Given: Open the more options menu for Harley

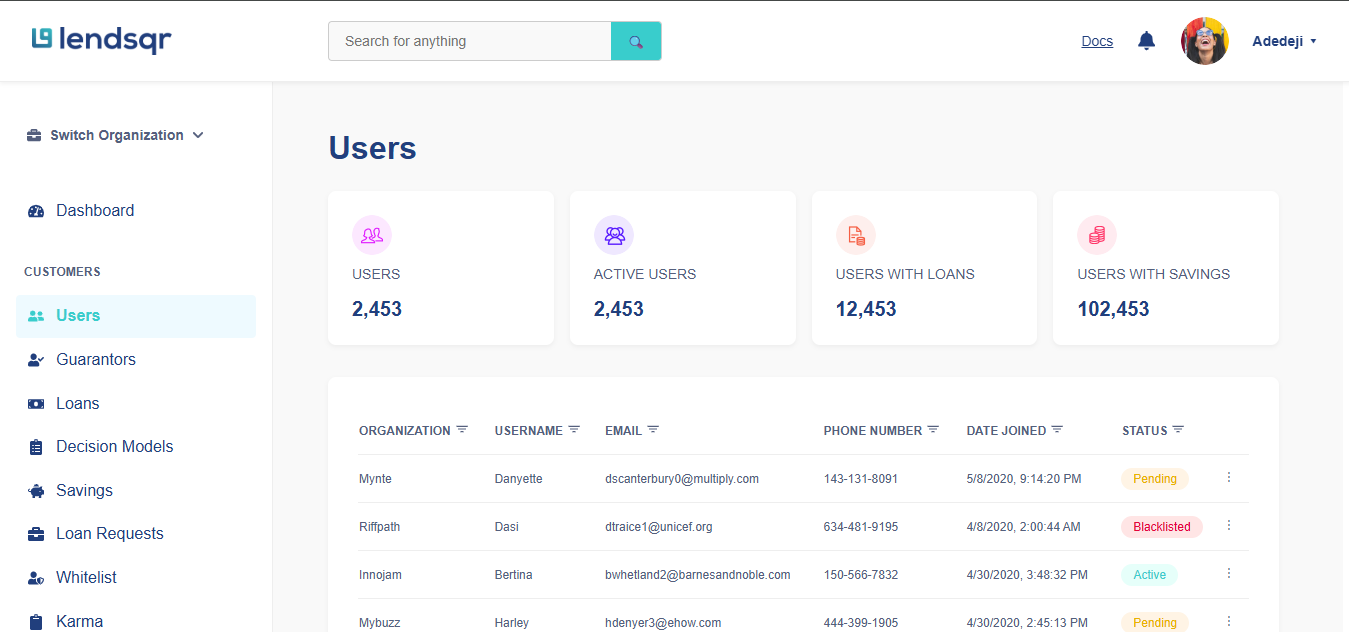Looking at the screenshot, I should pyautogui.click(x=1229, y=622).
